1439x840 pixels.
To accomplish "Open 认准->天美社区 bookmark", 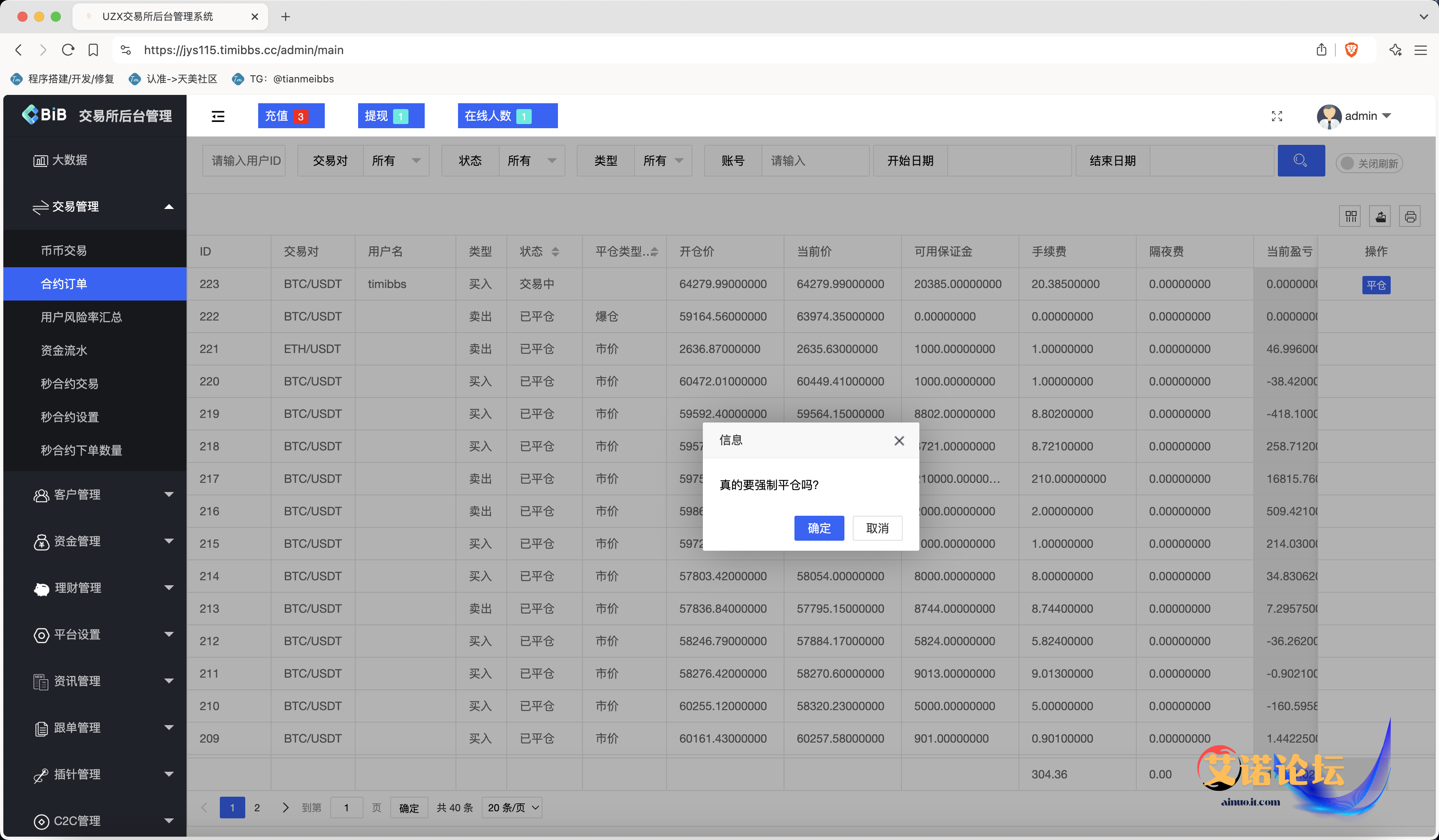I will pos(173,79).
